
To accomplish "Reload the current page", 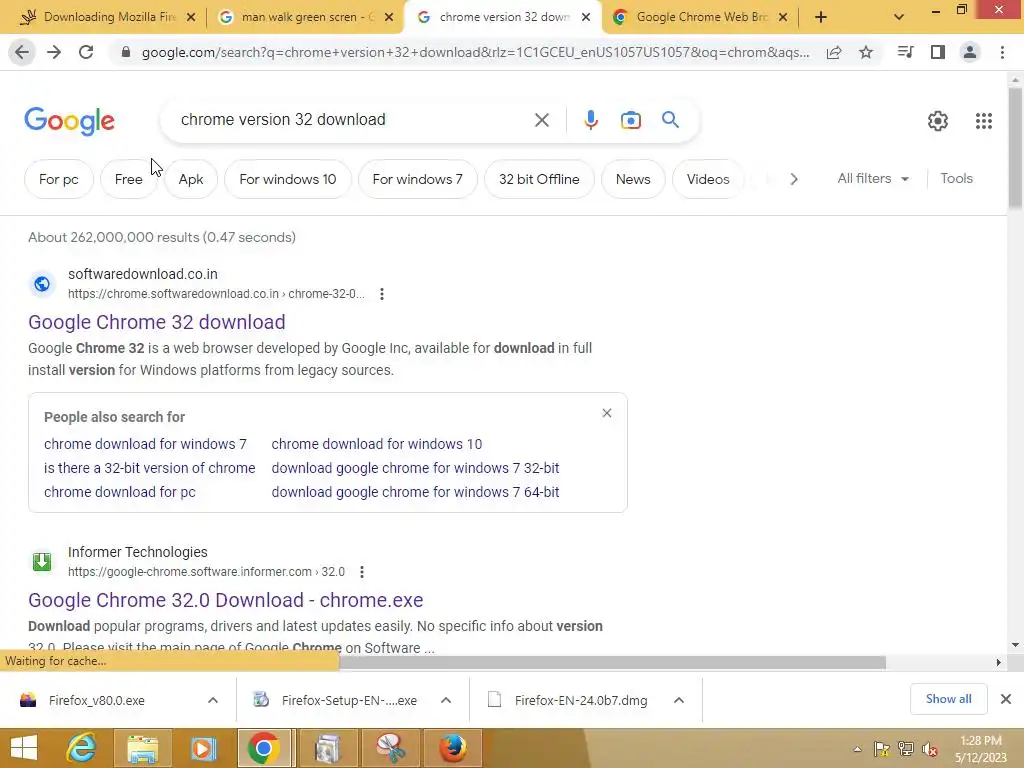I will click(86, 52).
